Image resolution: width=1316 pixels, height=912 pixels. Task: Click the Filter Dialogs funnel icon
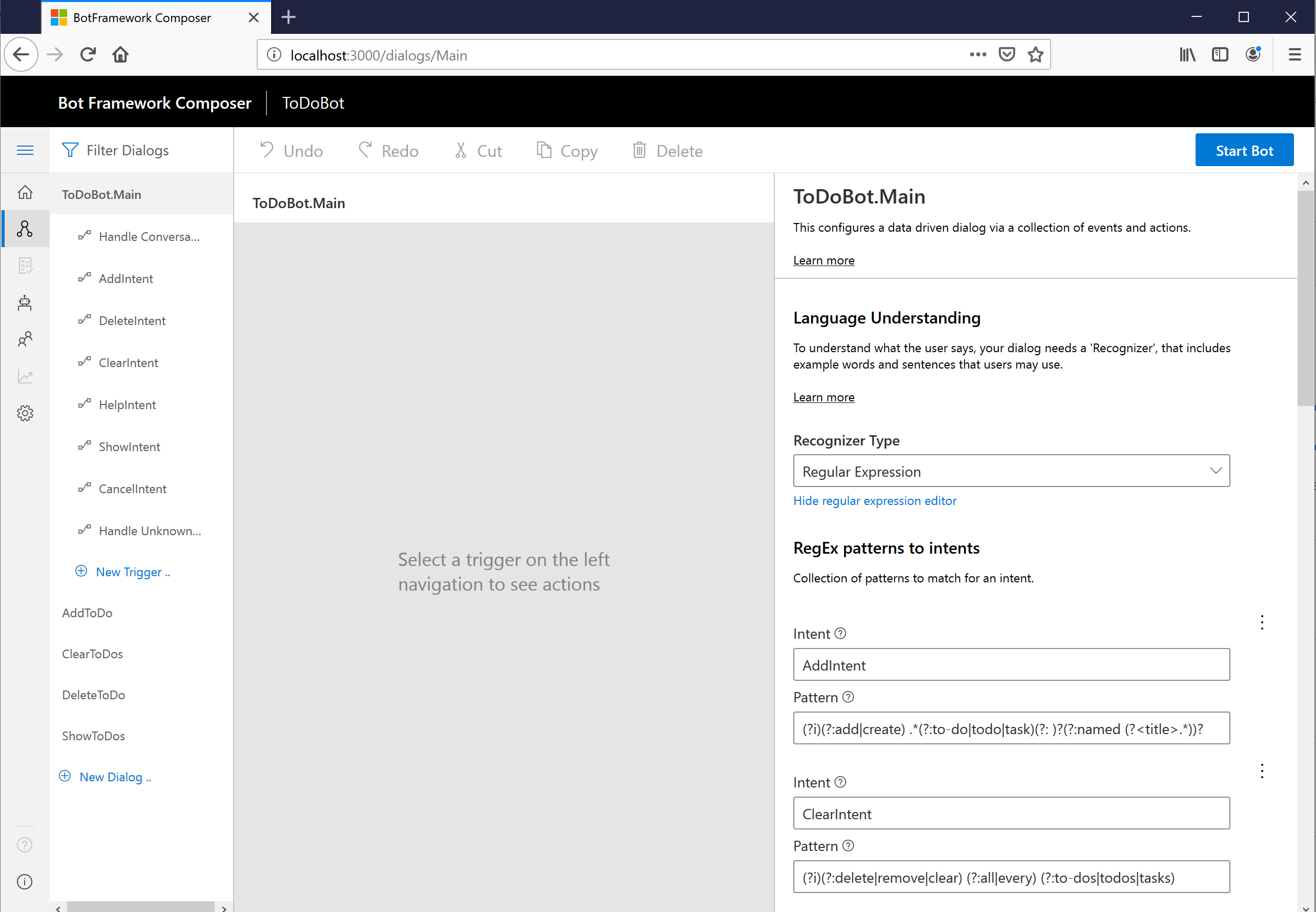click(x=70, y=150)
